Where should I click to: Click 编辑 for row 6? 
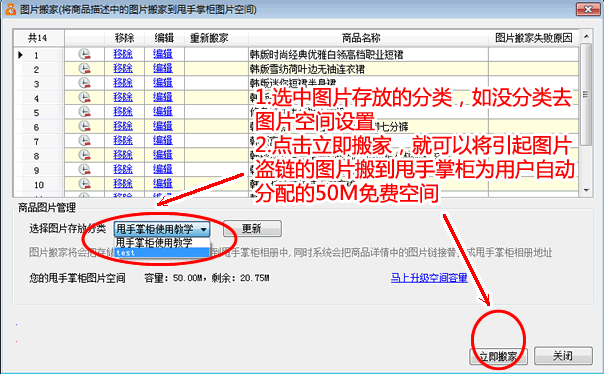click(163, 126)
